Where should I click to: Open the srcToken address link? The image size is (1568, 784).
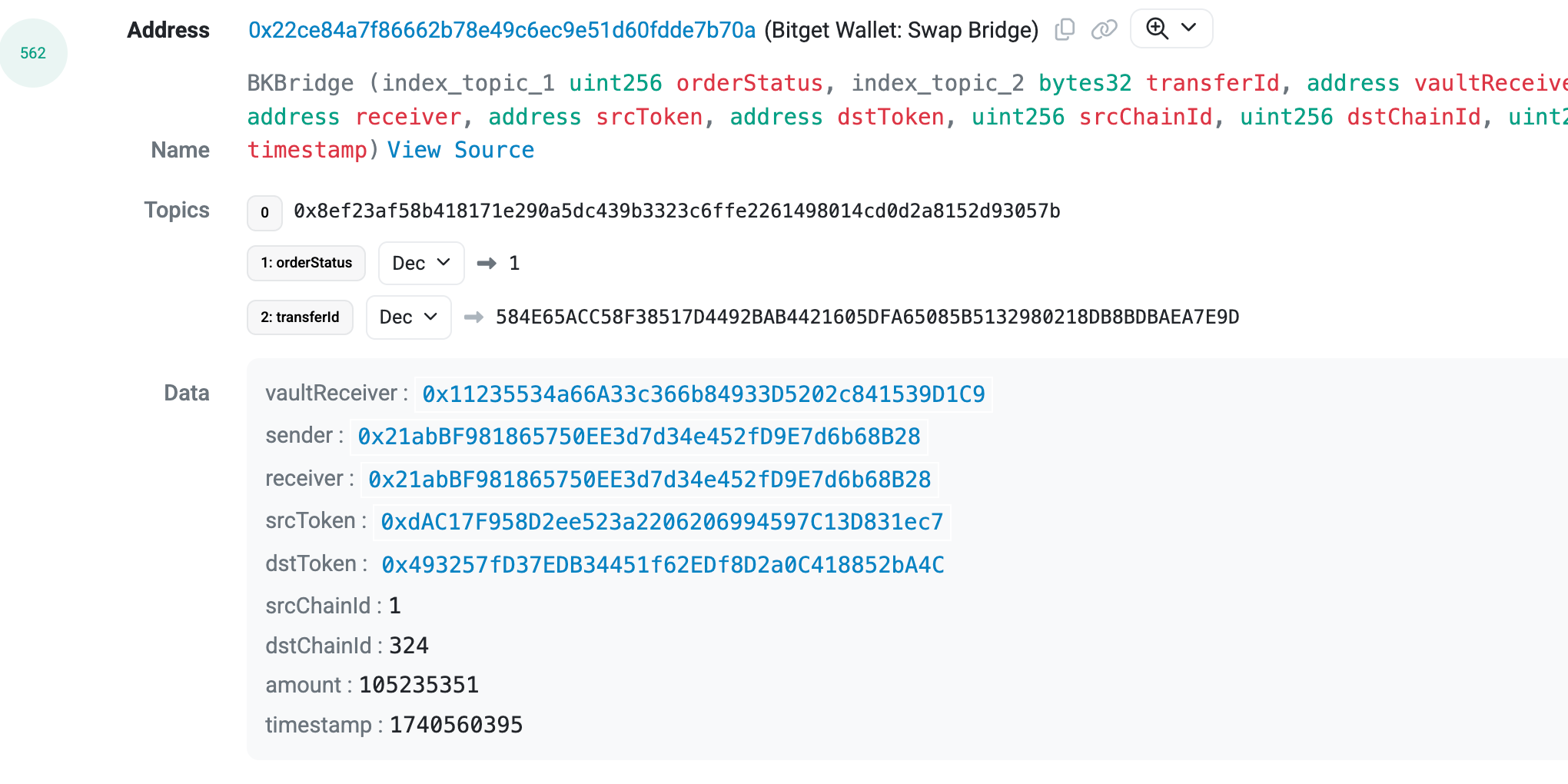coord(662,522)
